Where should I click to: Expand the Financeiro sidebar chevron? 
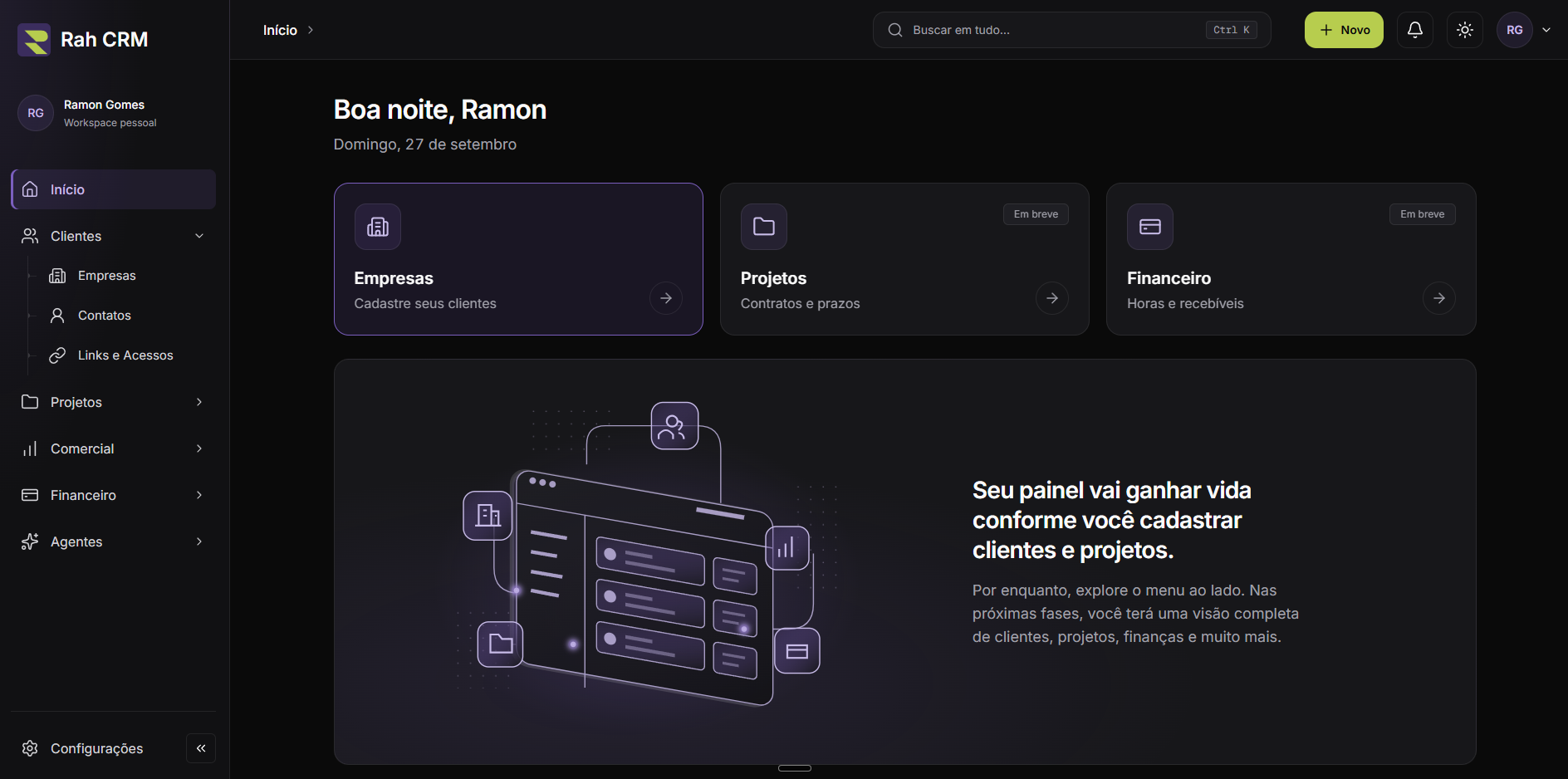coord(199,495)
